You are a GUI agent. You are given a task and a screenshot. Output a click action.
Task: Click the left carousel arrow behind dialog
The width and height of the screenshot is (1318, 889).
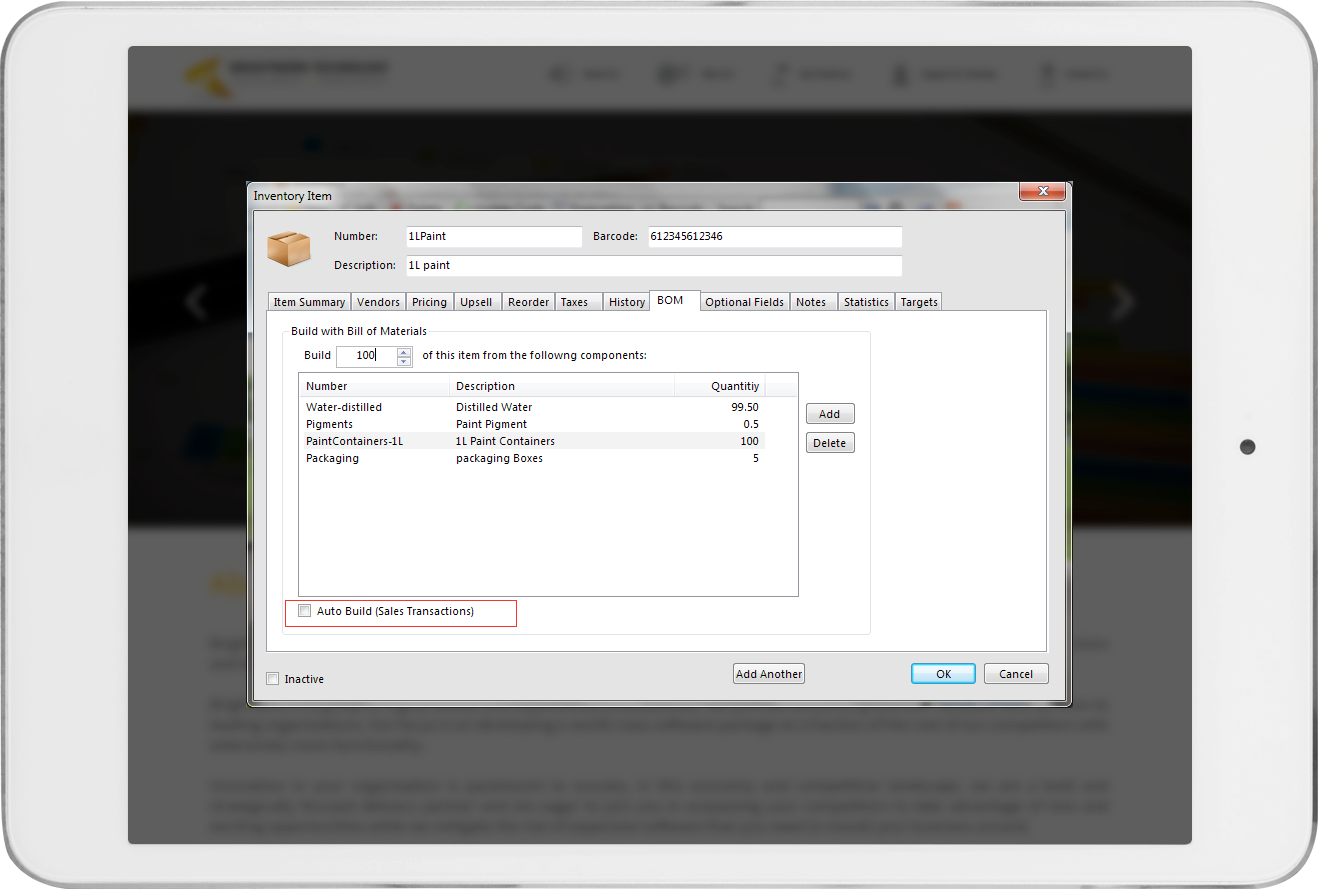pyautogui.click(x=197, y=301)
